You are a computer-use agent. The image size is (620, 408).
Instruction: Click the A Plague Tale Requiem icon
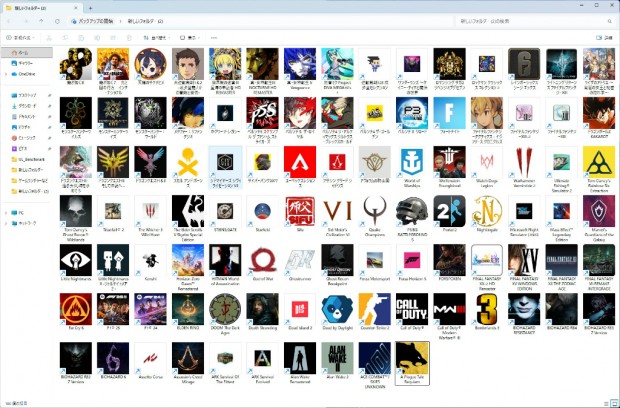tap(413, 357)
